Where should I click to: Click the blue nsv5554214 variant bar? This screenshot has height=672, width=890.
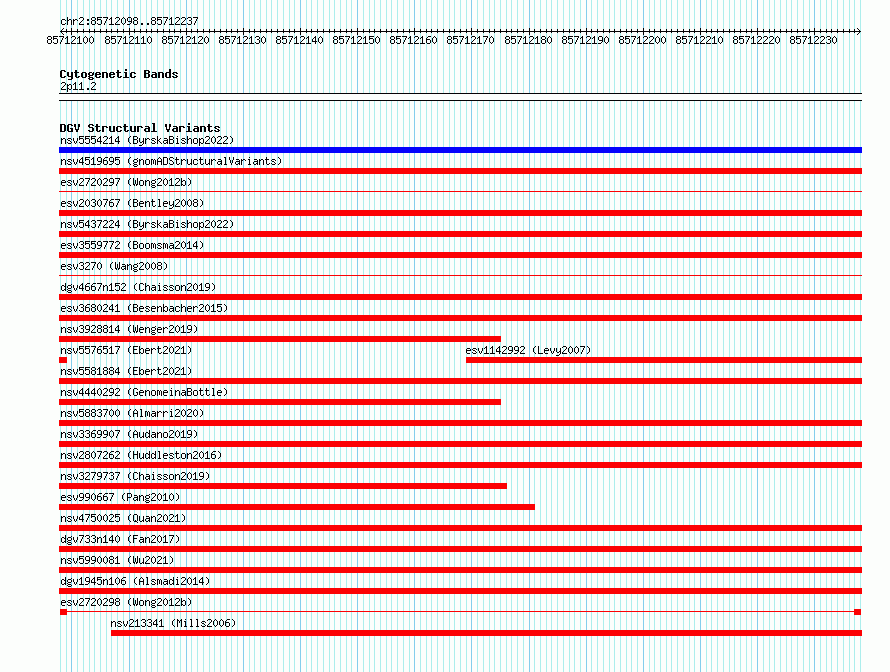(460, 150)
